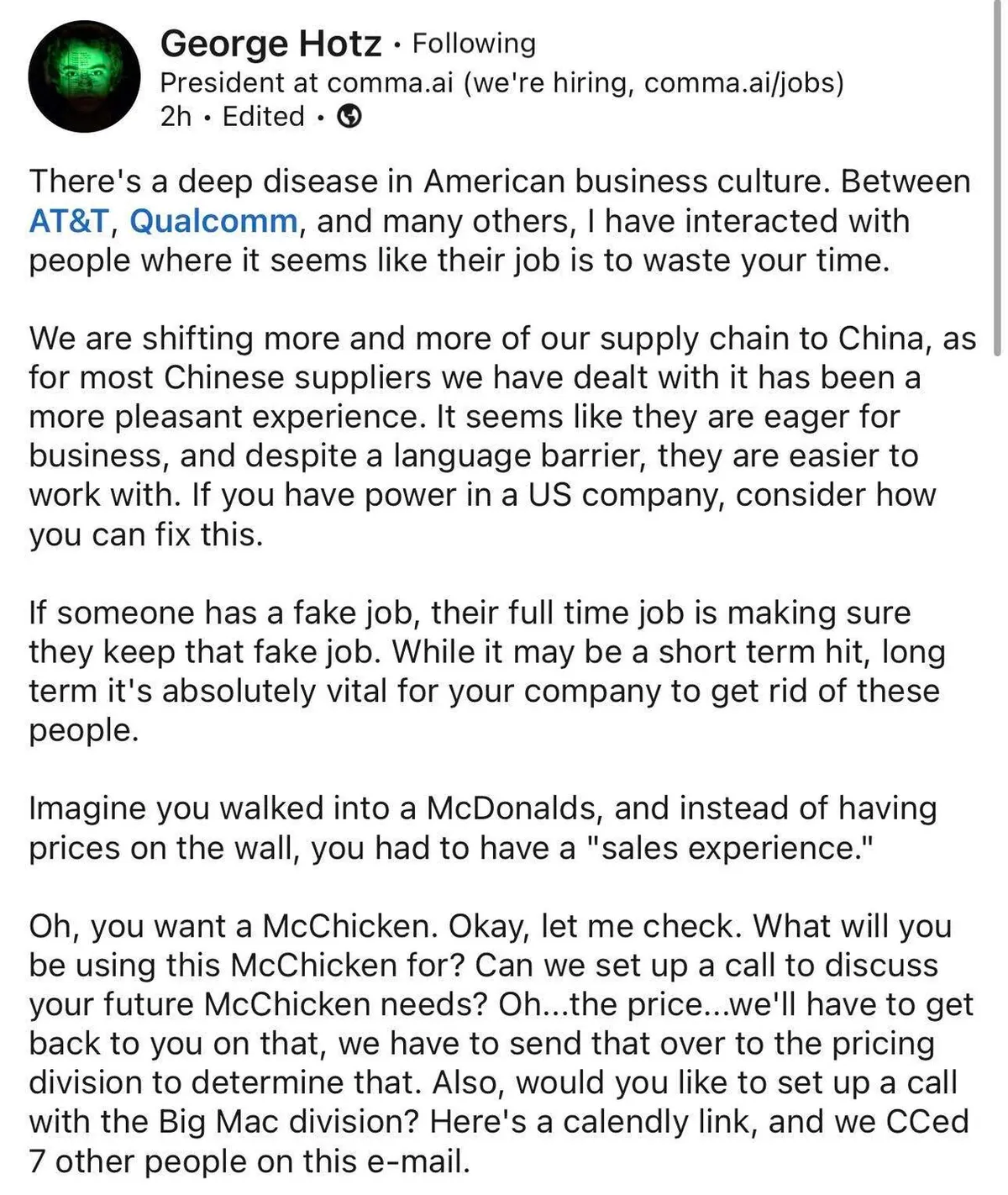1008x1195 pixels.
Task: Open George Hotz's profile picture
Action: tap(84, 76)
